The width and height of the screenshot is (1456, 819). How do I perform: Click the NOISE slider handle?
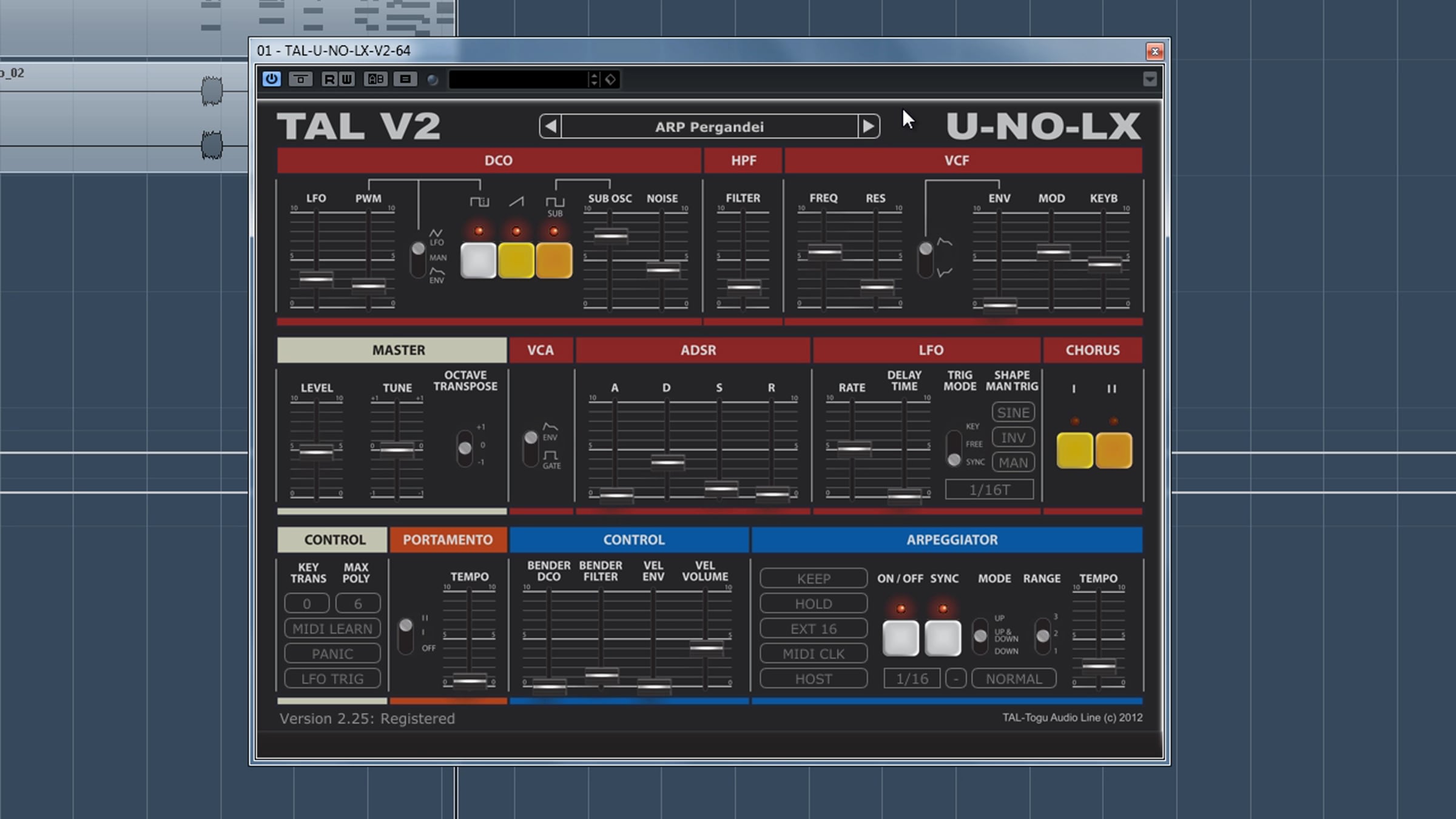[662, 269]
